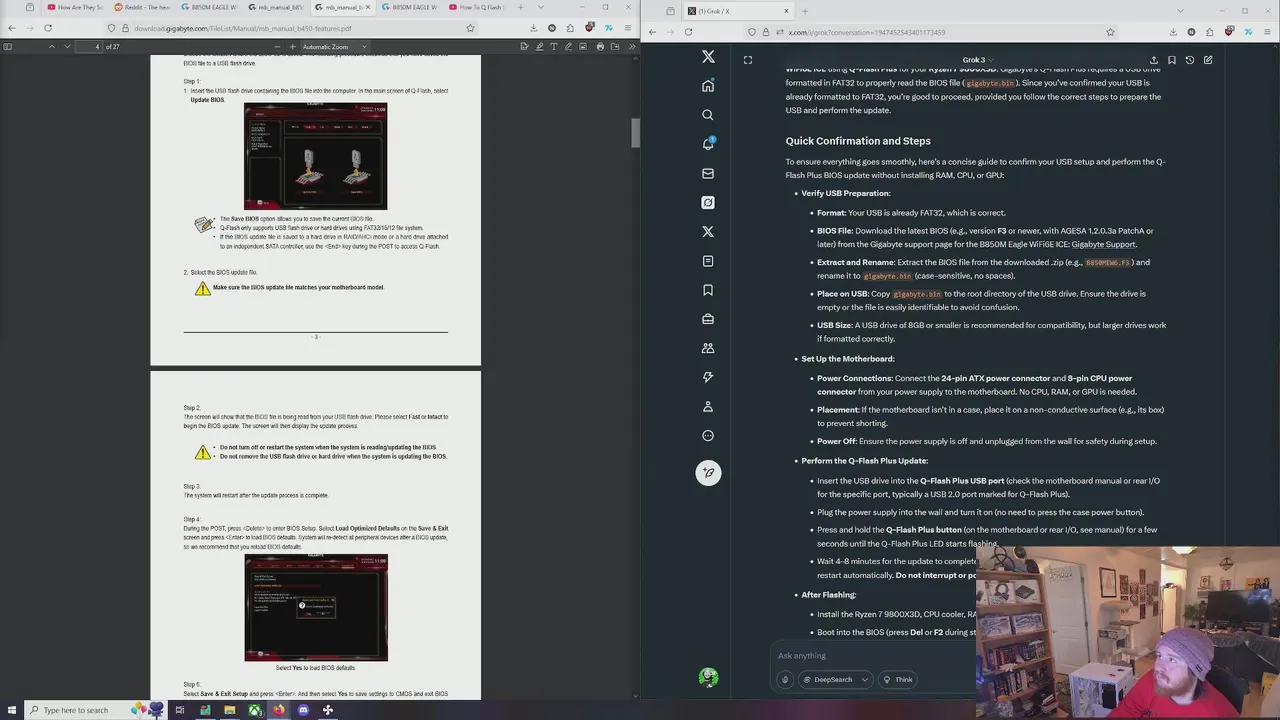Image resolution: width=1280 pixels, height=720 pixels.
Task: Switch to the mb_manual_b85 tab
Action: pyautogui.click(x=275, y=7)
